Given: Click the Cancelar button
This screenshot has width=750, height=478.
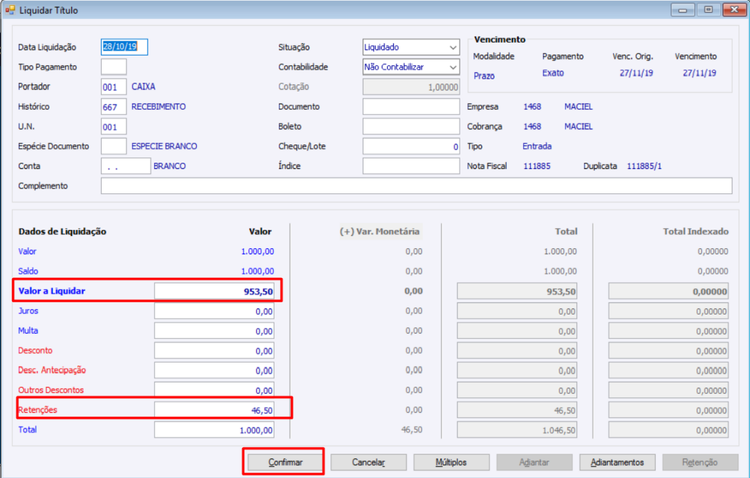Looking at the screenshot, I should click(368, 462).
